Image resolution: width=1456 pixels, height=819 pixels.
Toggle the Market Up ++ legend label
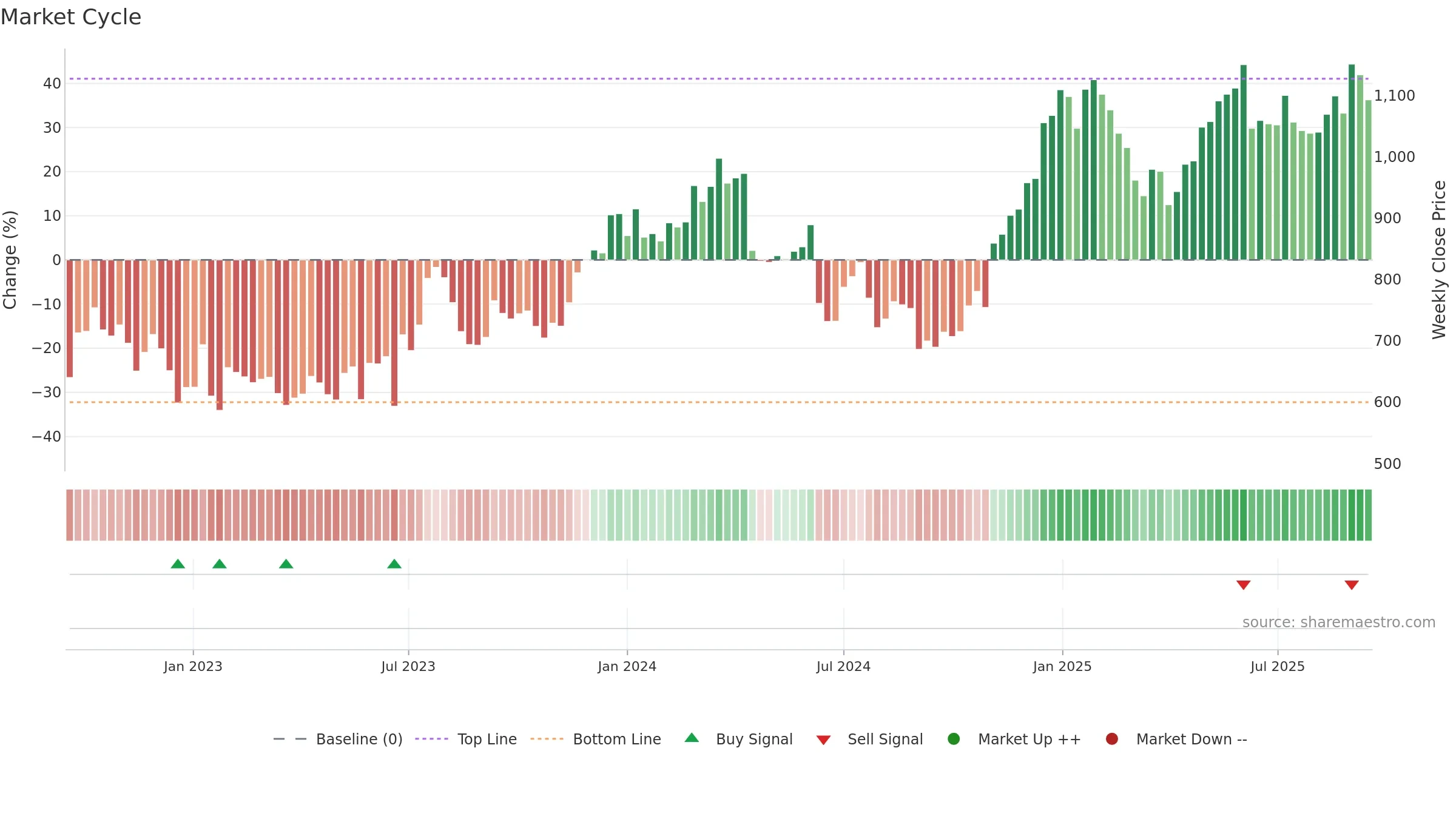point(1030,739)
